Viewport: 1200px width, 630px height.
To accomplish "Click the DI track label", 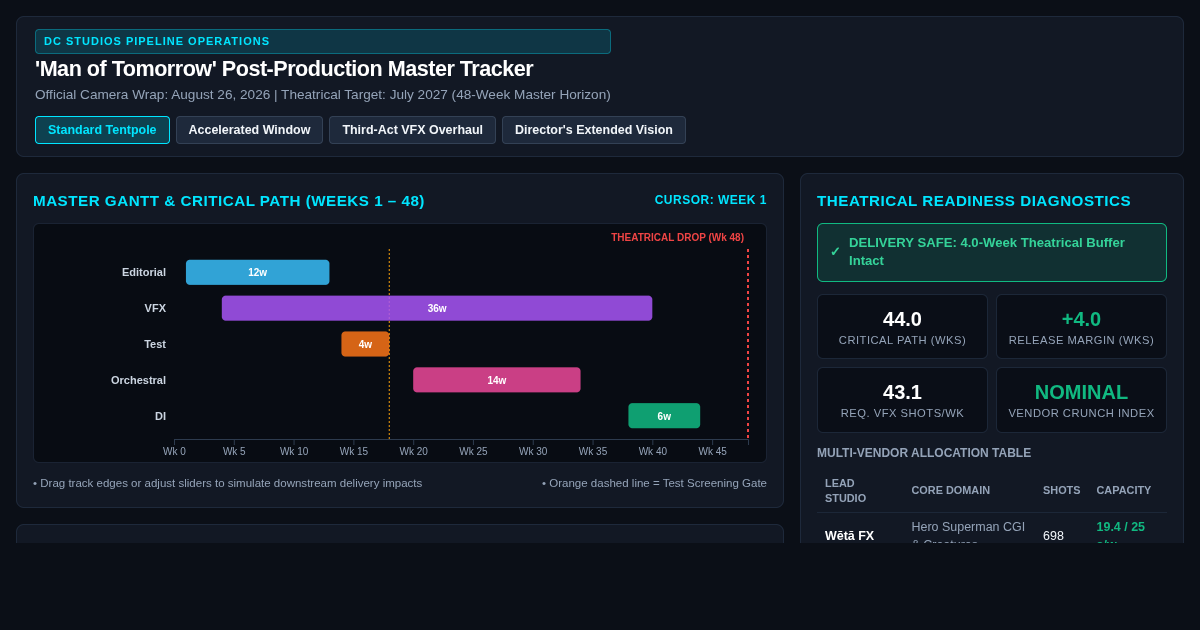I will click(160, 416).
